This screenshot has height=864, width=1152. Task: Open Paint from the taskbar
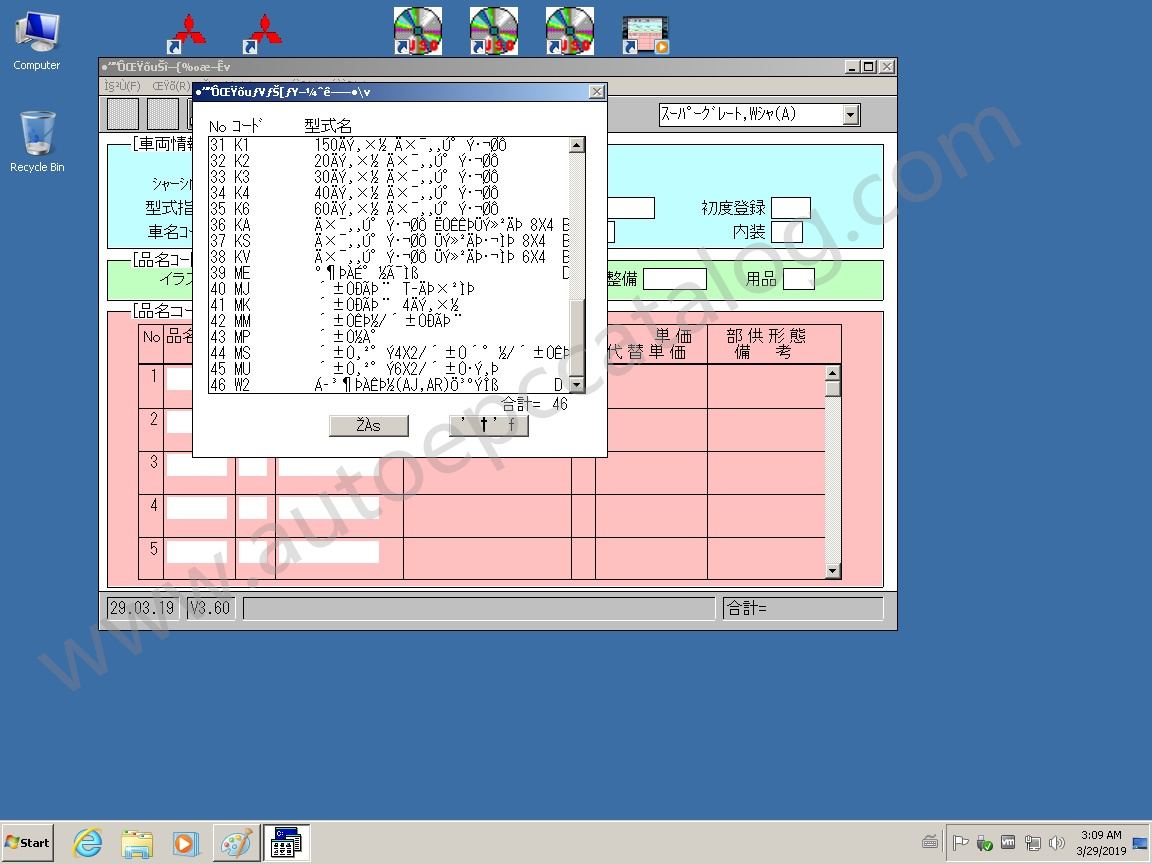pyautogui.click(x=236, y=843)
